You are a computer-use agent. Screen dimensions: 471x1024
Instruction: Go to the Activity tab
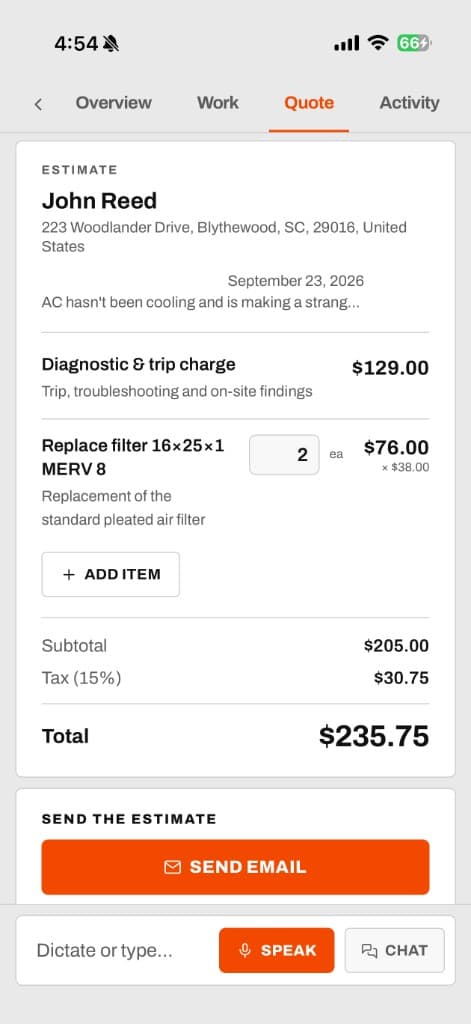pyautogui.click(x=410, y=103)
